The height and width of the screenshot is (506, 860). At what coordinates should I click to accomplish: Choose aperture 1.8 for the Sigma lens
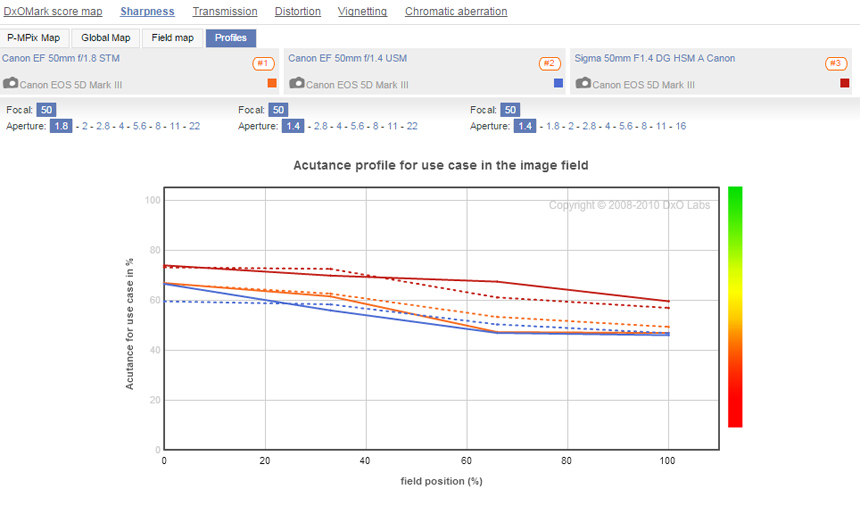click(x=553, y=126)
